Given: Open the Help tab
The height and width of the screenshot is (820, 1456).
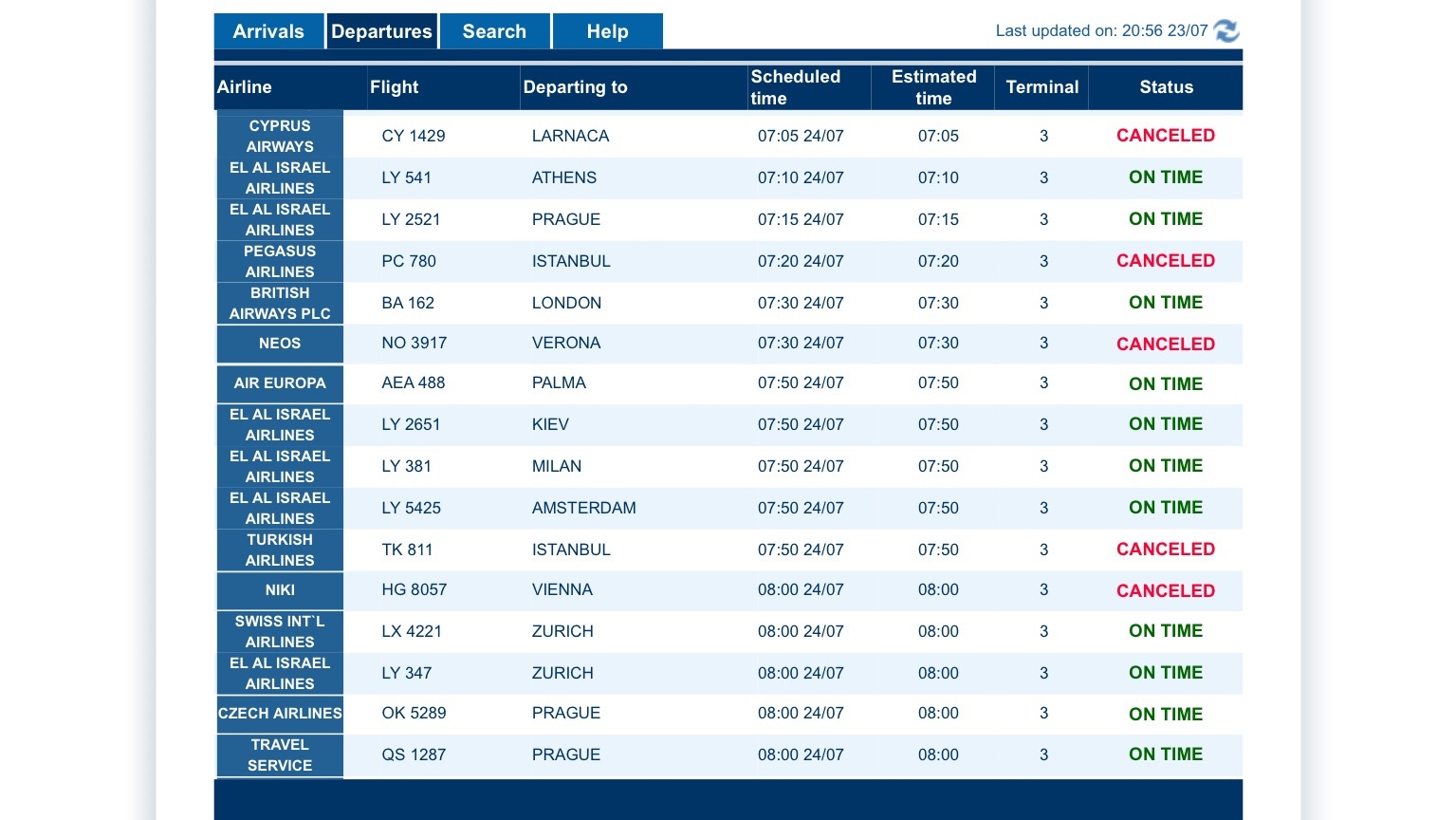Looking at the screenshot, I should 607,31.
